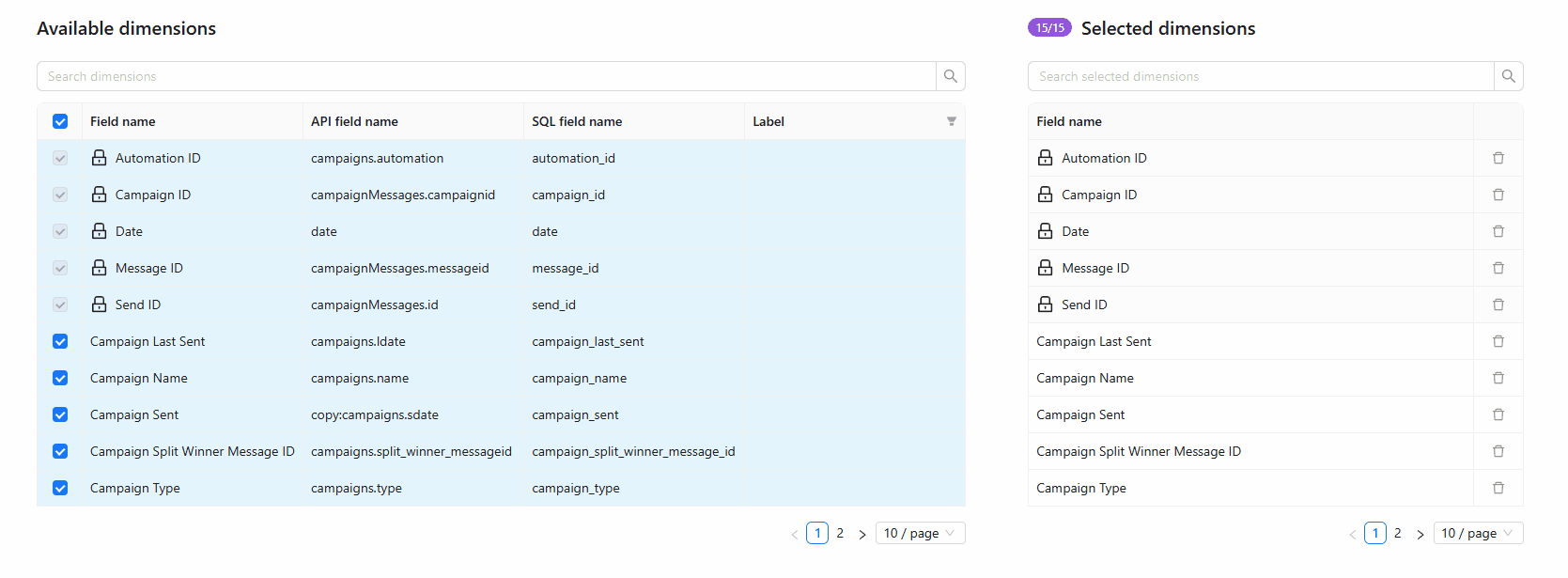This screenshot has width=1568, height=578.
Task: Open page 2 of Available dimensions
Action: [x=840, y=533]
